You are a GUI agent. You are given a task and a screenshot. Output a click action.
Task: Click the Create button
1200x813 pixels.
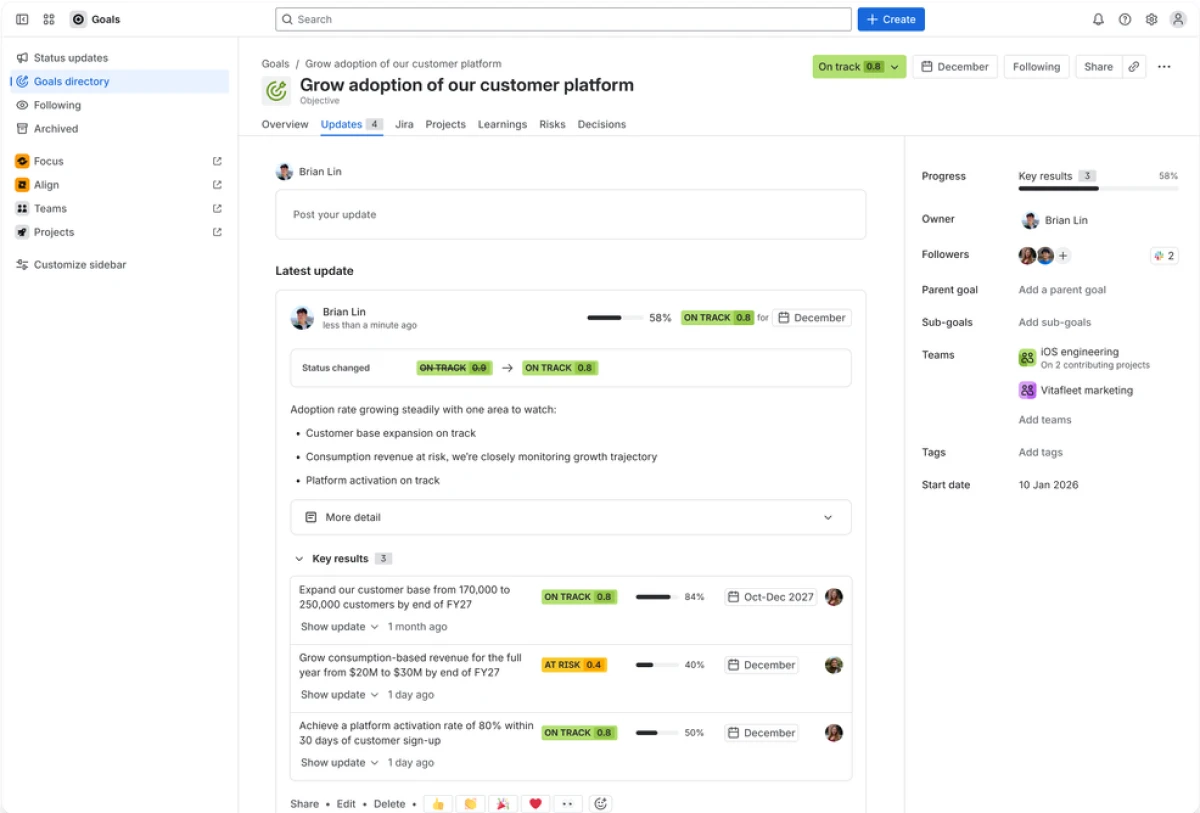pyautogui.click(x=890, y=19)
